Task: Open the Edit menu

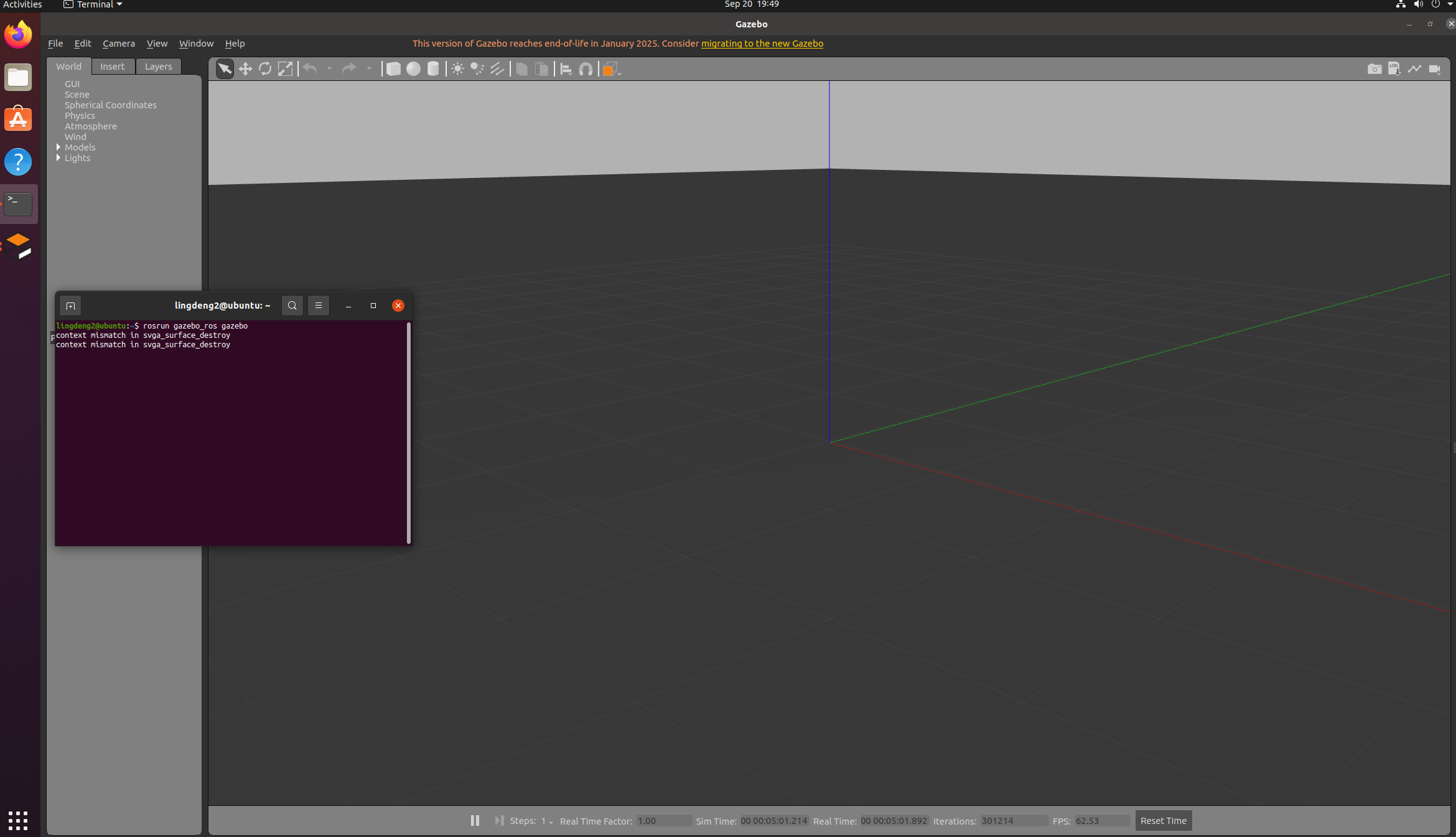Action: [x=82, y=44]
